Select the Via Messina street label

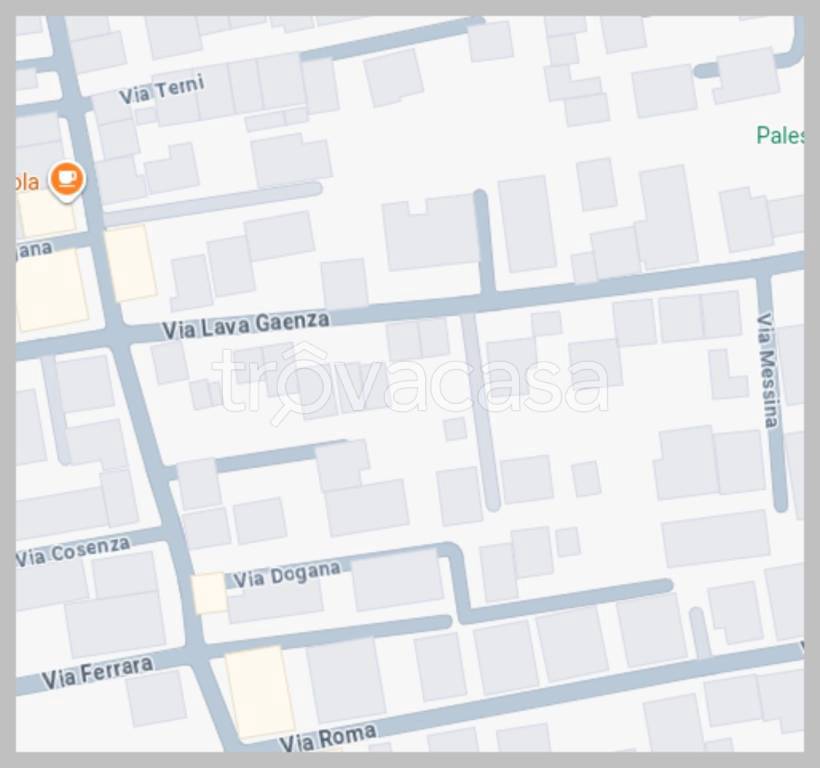point(768,371)
